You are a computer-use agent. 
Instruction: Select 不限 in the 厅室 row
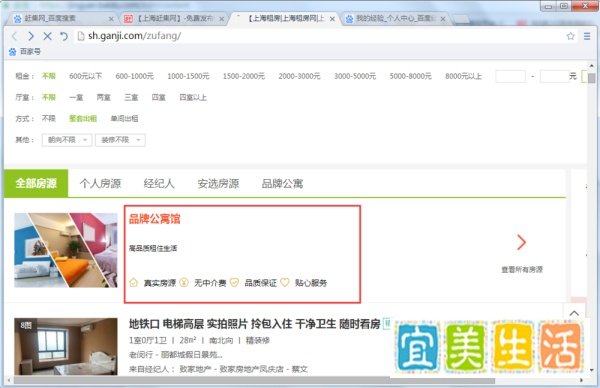(49, 98)
